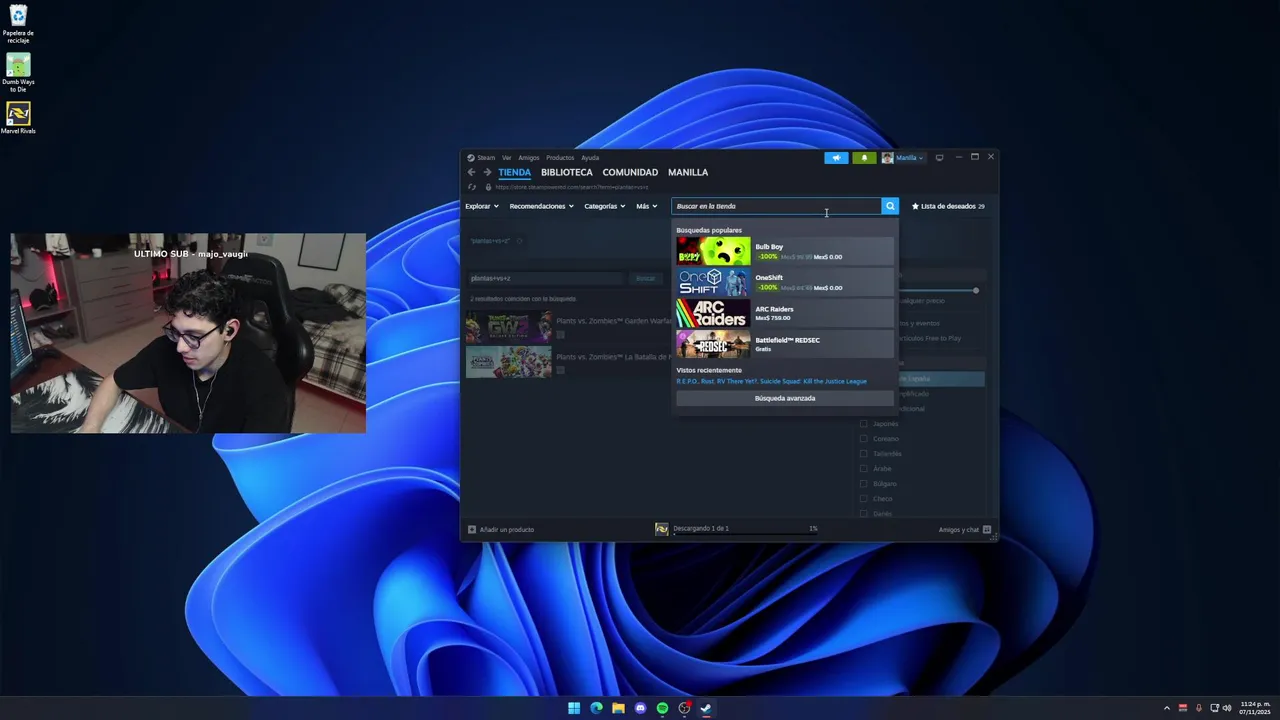Viewport: 1280px width, 720px height.
Task: Go back with the left arrow
Action: 472,172
